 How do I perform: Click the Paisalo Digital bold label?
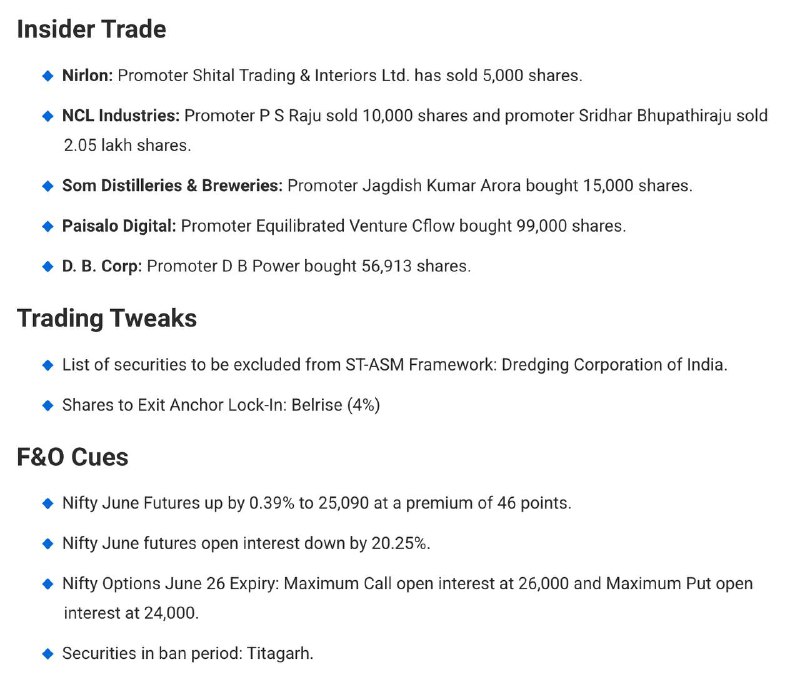[119, 226]
